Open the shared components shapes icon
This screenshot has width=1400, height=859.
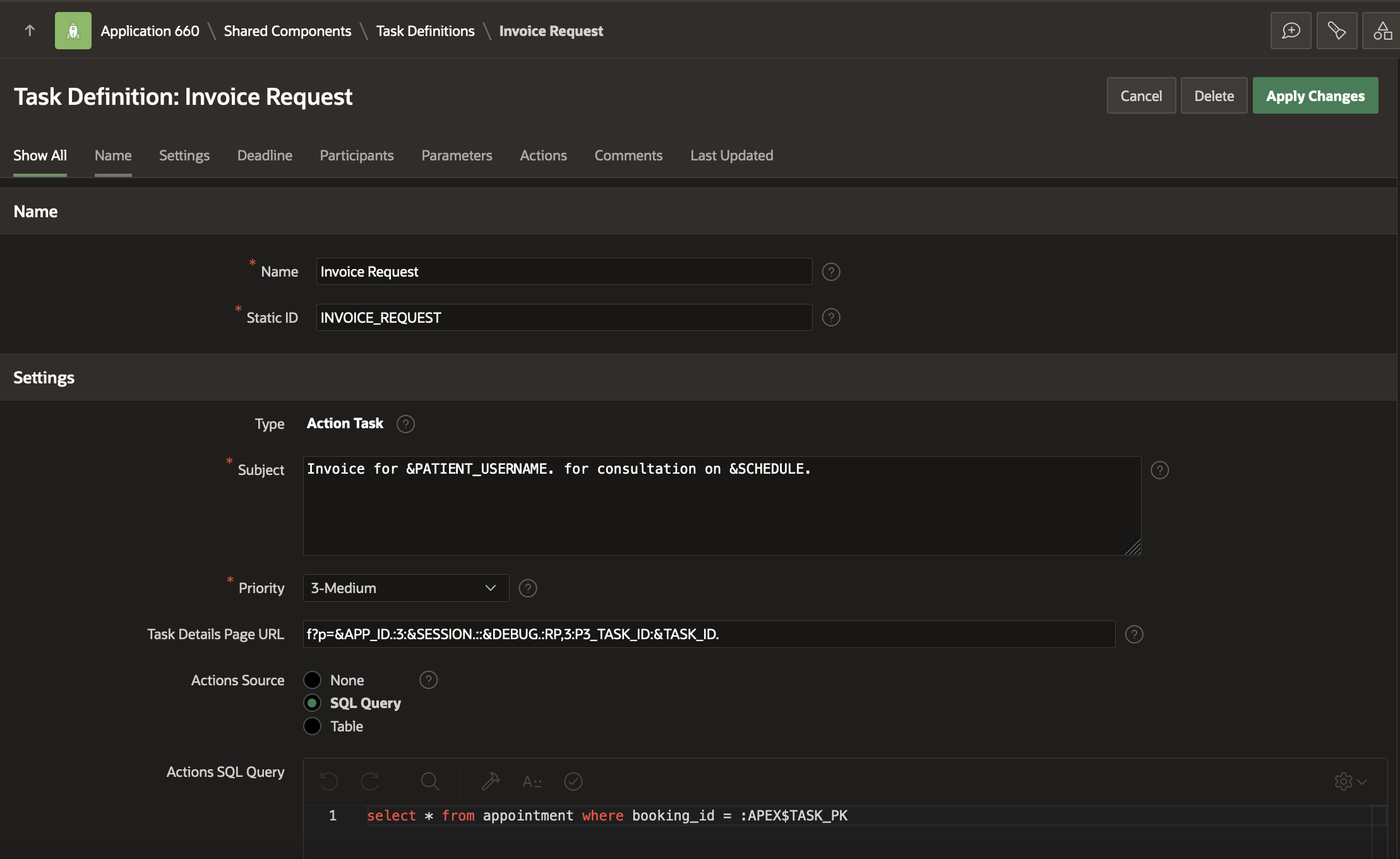[x=1382, y=30]
